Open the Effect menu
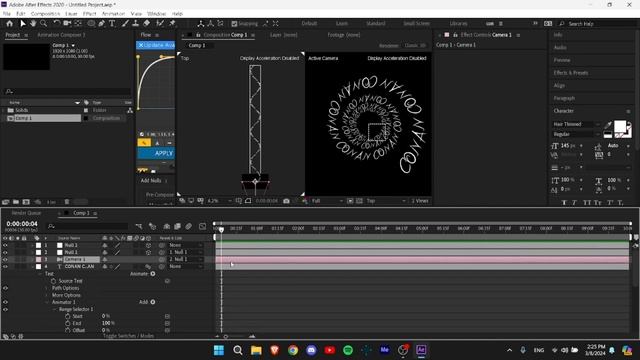The height and width of the screenshot is (360, 640). coord(89,13)
